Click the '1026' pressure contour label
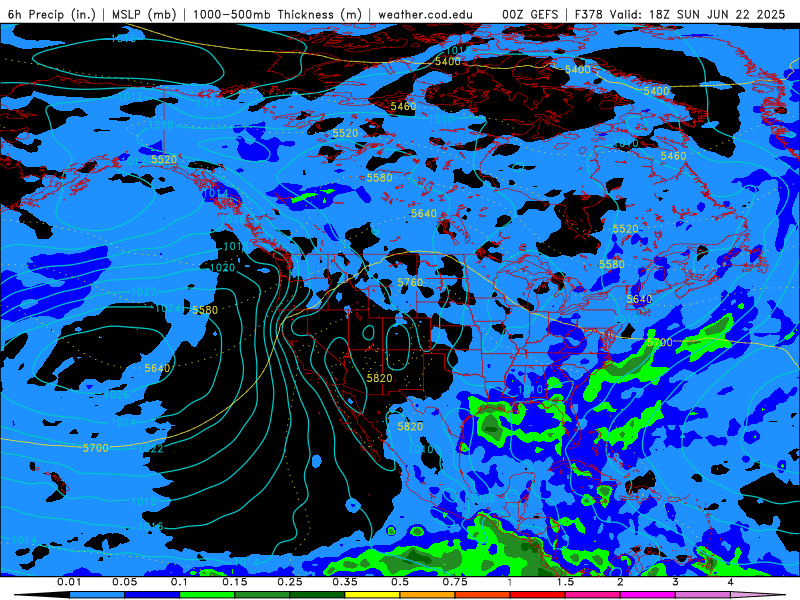The height and width of the screenshot is (600, 800). coord(116,395)
